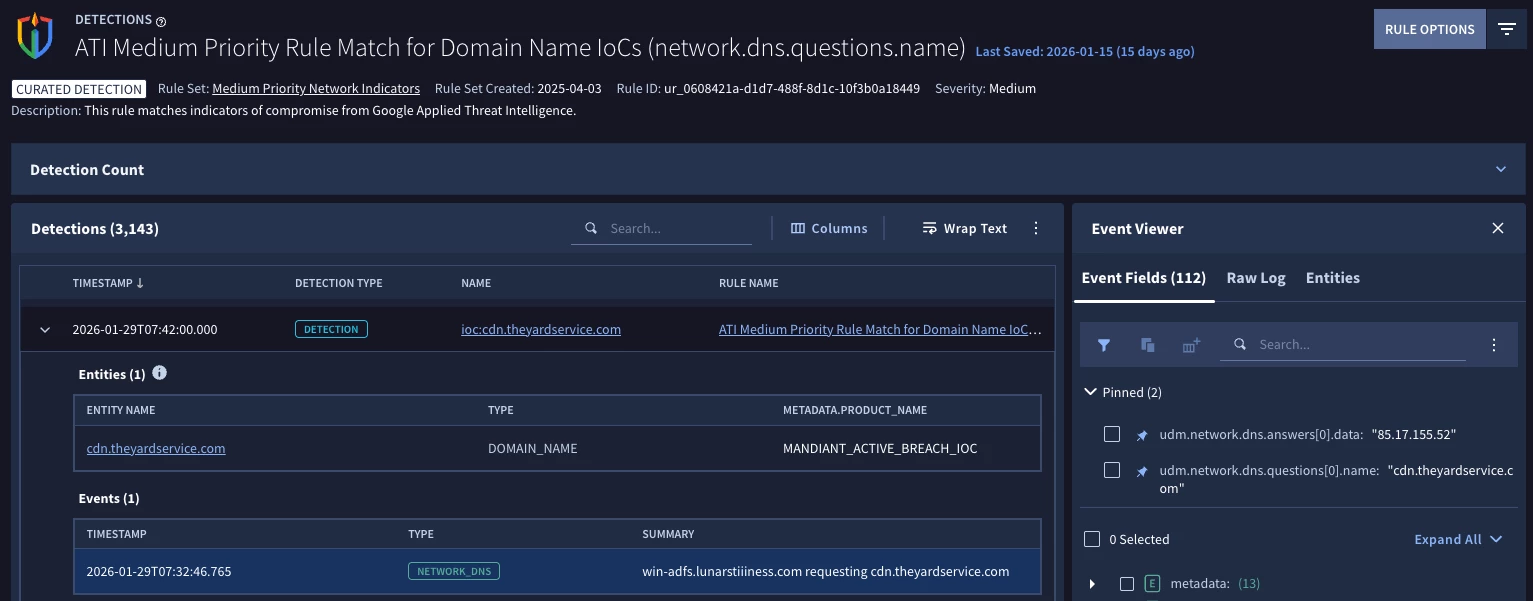Click the Last Saved 2026-01-15 label

tap(1084, 51)
